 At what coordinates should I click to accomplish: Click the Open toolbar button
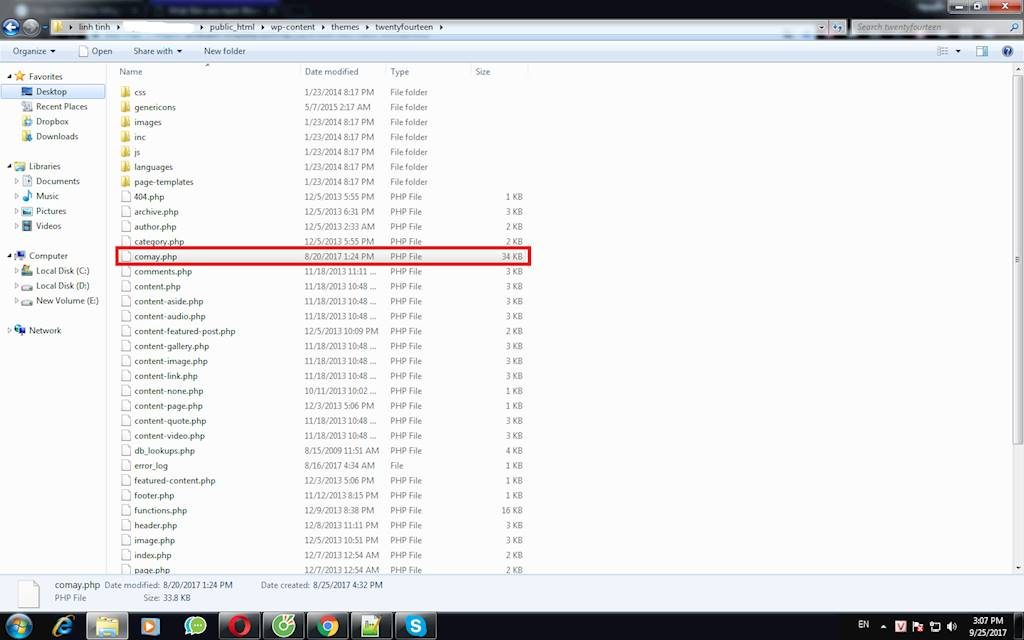95,51
